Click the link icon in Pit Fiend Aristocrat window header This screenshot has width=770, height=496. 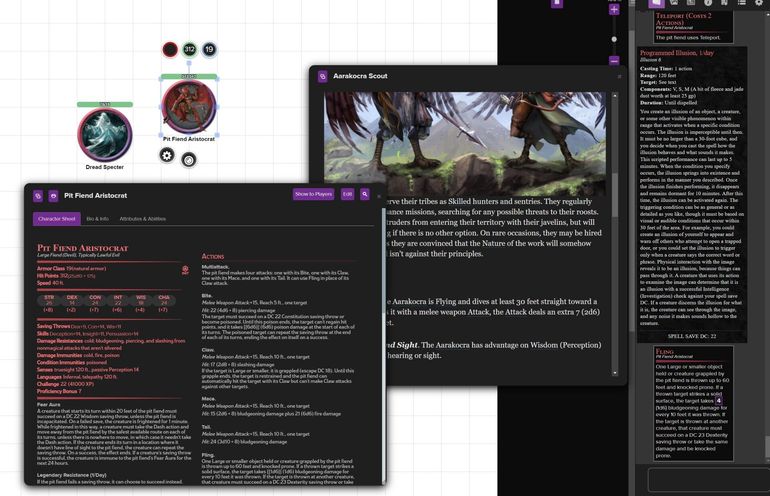[x=38, y=196]
